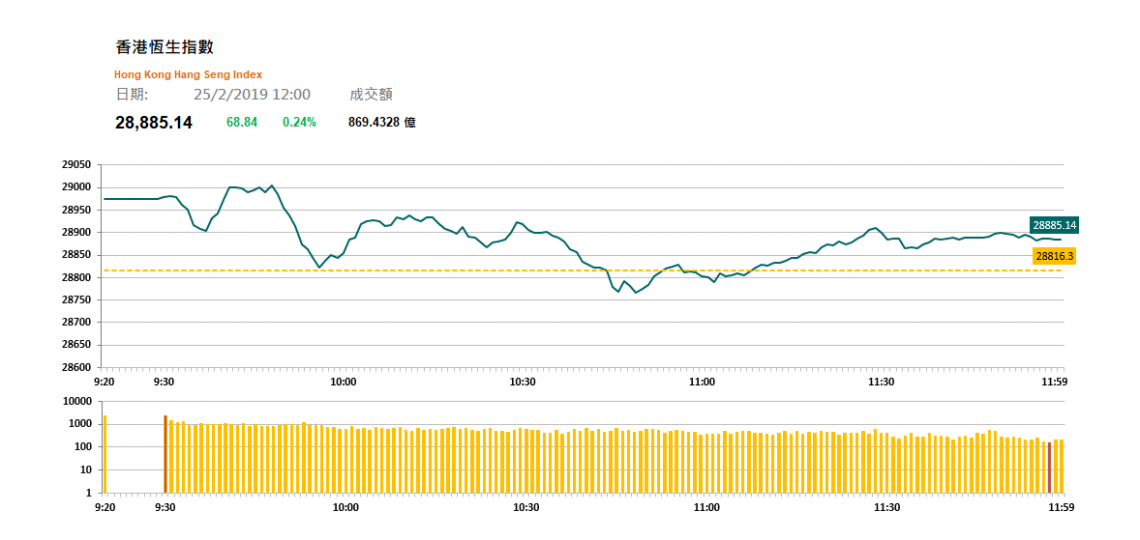
Task: Click the 28600 y-axis label
Action: point(77,368)
